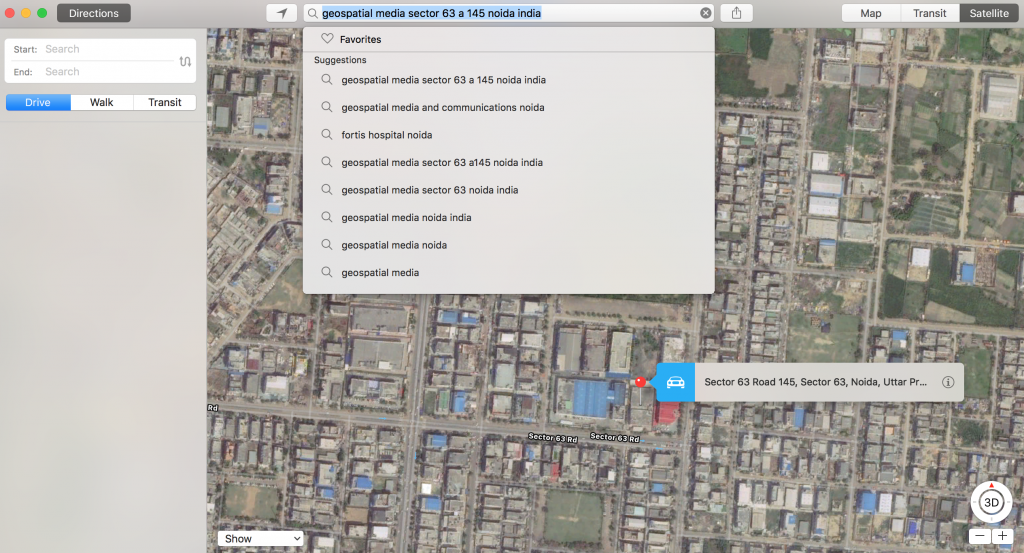Image resolution: width=1024 pixels, height=553 pixels.
Task: Click the heart icon beside Favorites
Action: (x=327, y=39)
